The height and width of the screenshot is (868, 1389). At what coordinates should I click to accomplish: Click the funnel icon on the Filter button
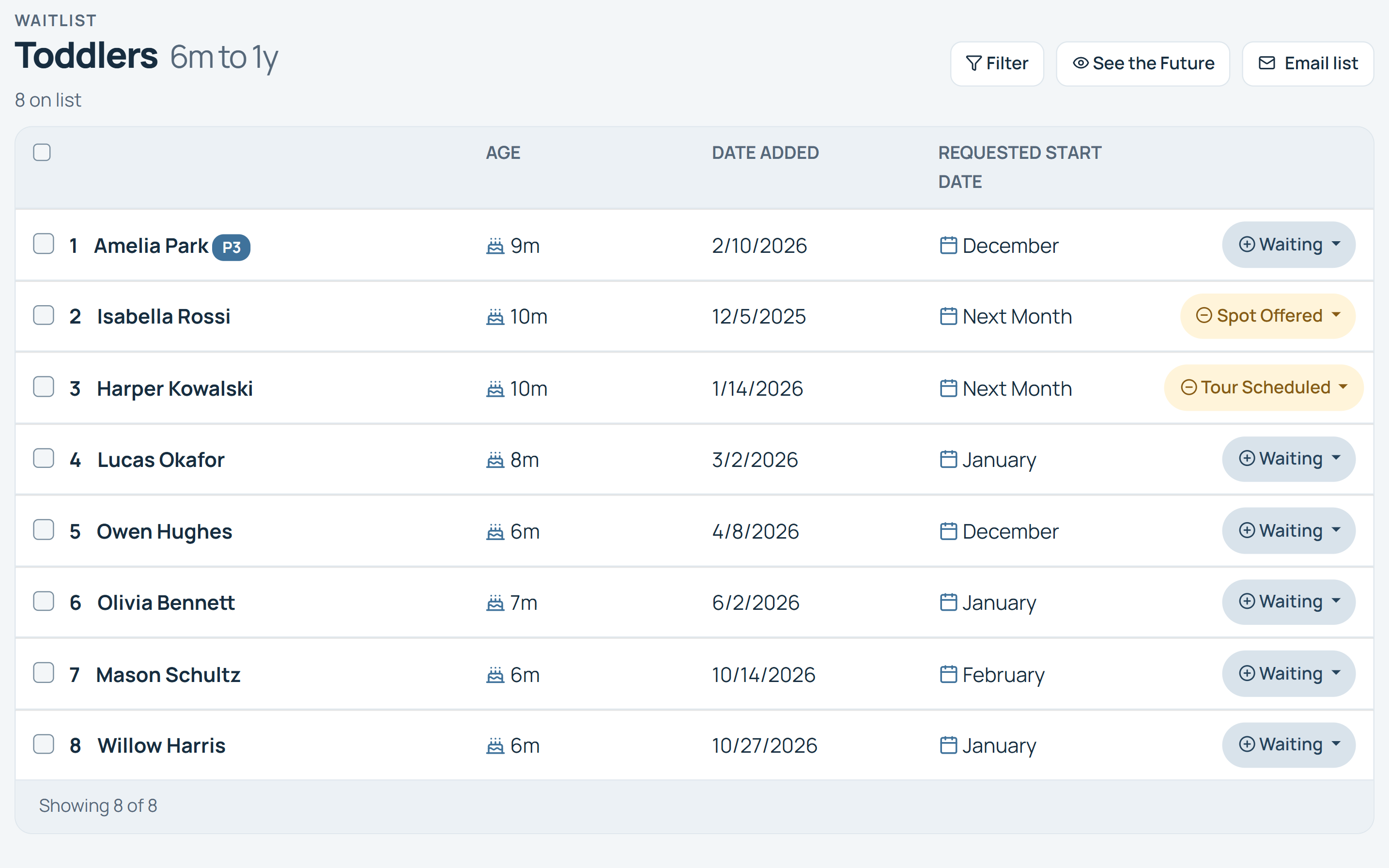tap(973, 63)
